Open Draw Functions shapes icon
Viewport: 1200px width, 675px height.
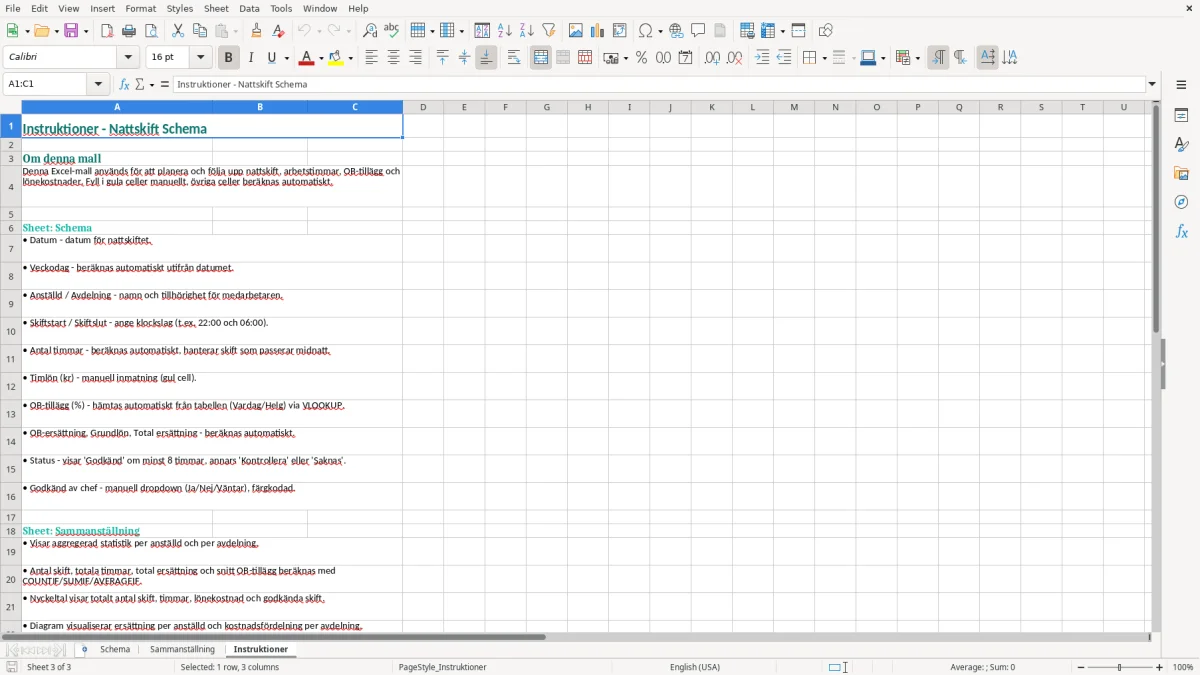point(825,31)
